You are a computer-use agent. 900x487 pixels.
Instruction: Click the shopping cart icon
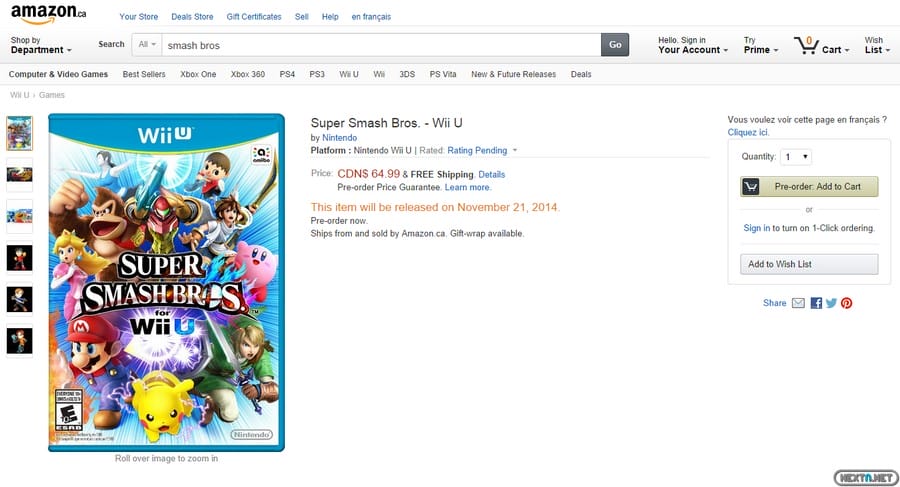(805, 45)
